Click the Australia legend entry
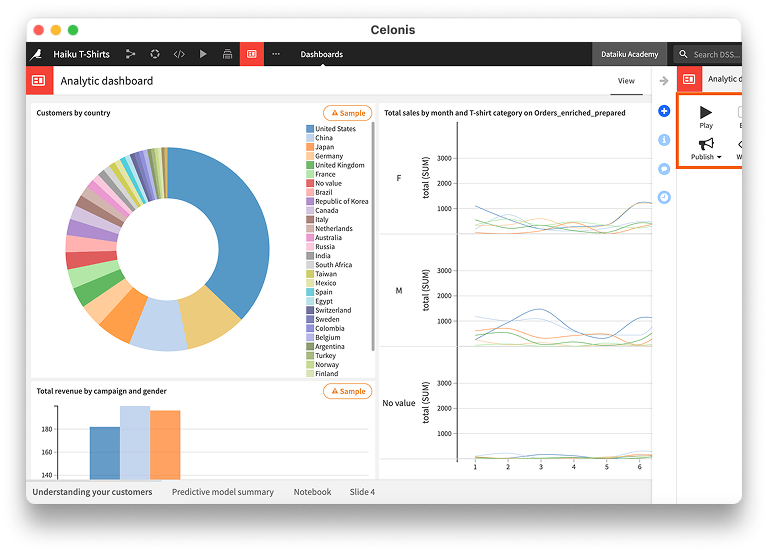The width and height of the screenshot is (768, 552). point(324,238)
